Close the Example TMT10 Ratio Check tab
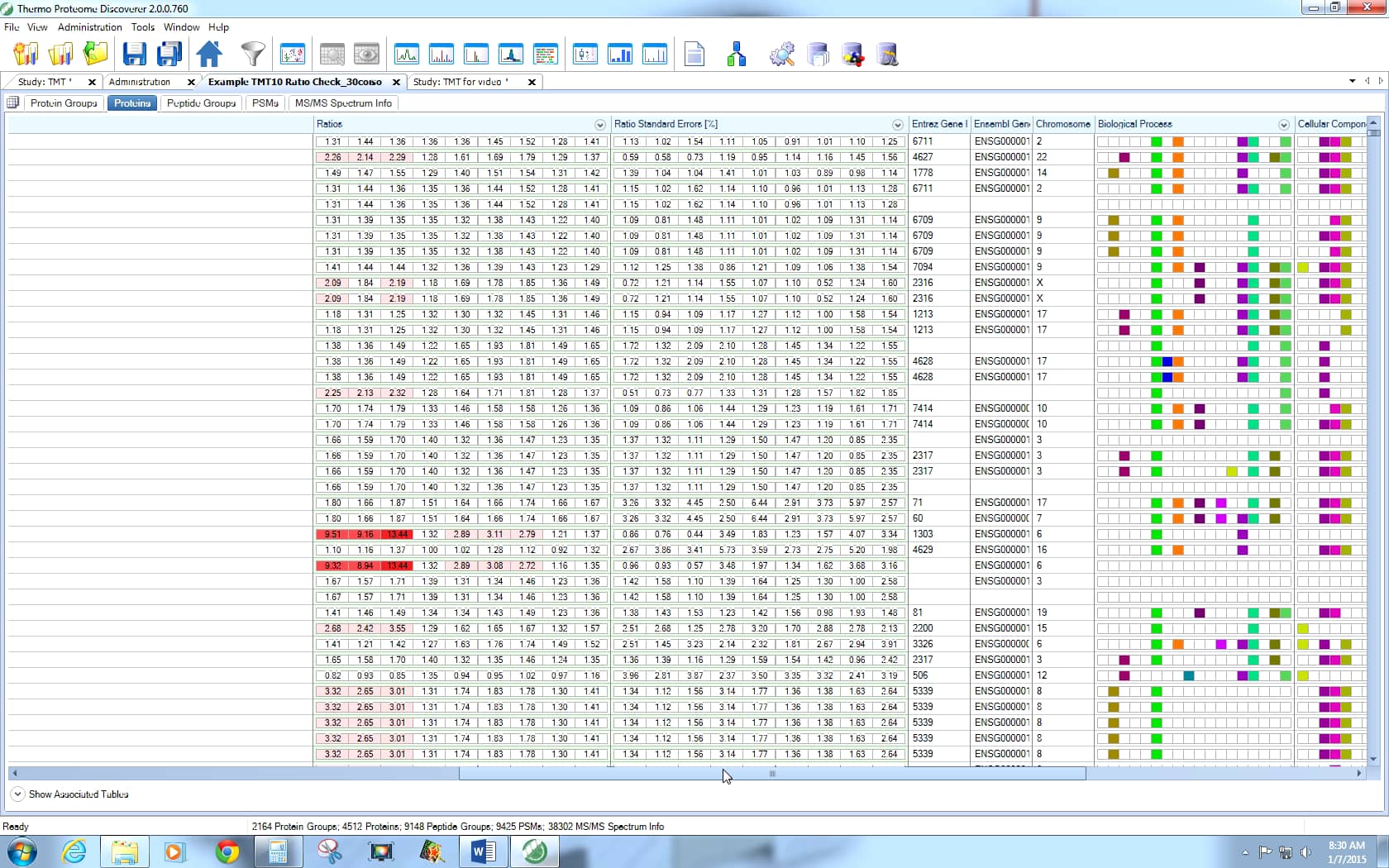1389x868 pixels. coord(397,83)
